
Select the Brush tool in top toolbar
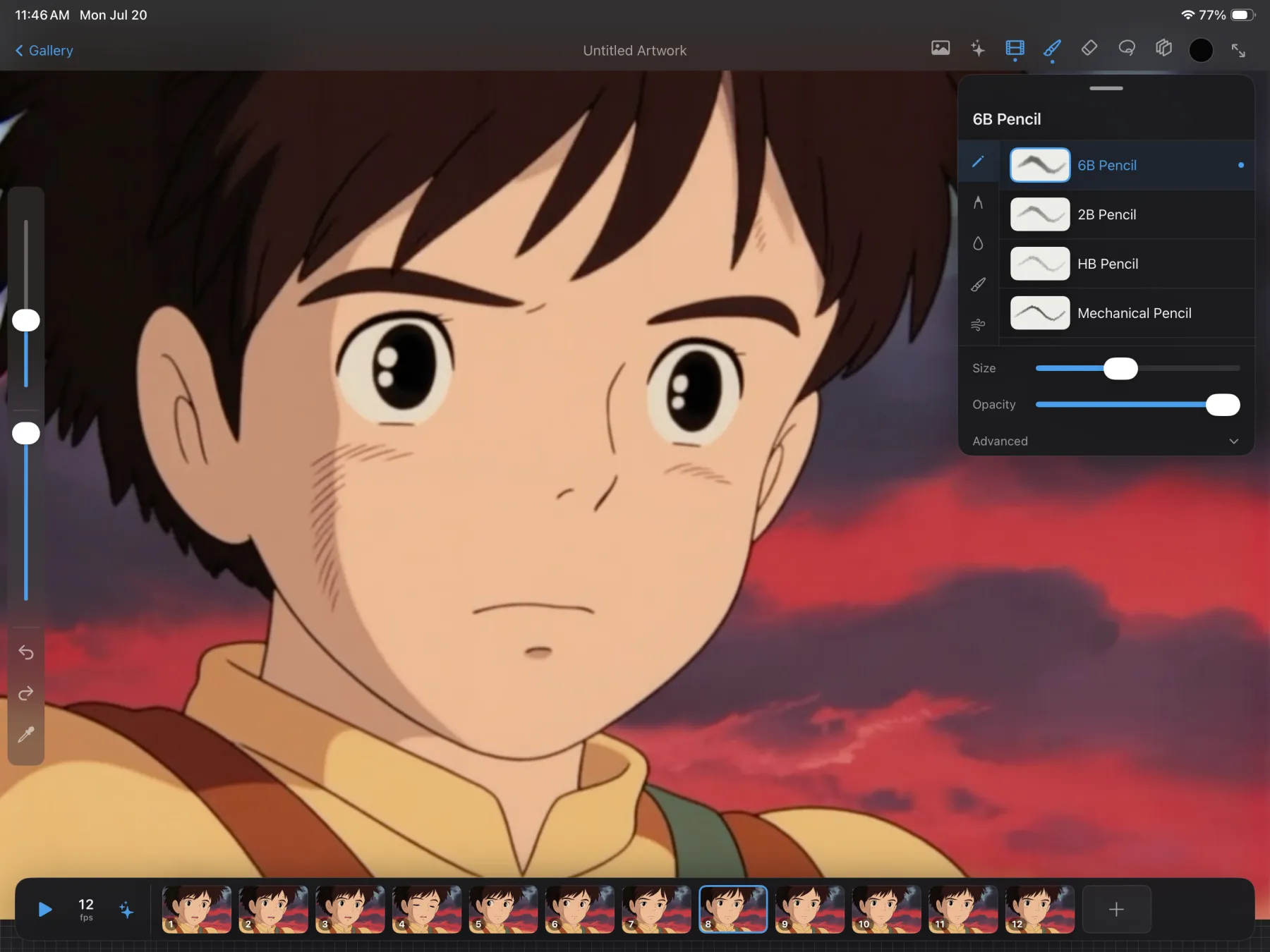pyautogui.click(x=1052, y=48)
